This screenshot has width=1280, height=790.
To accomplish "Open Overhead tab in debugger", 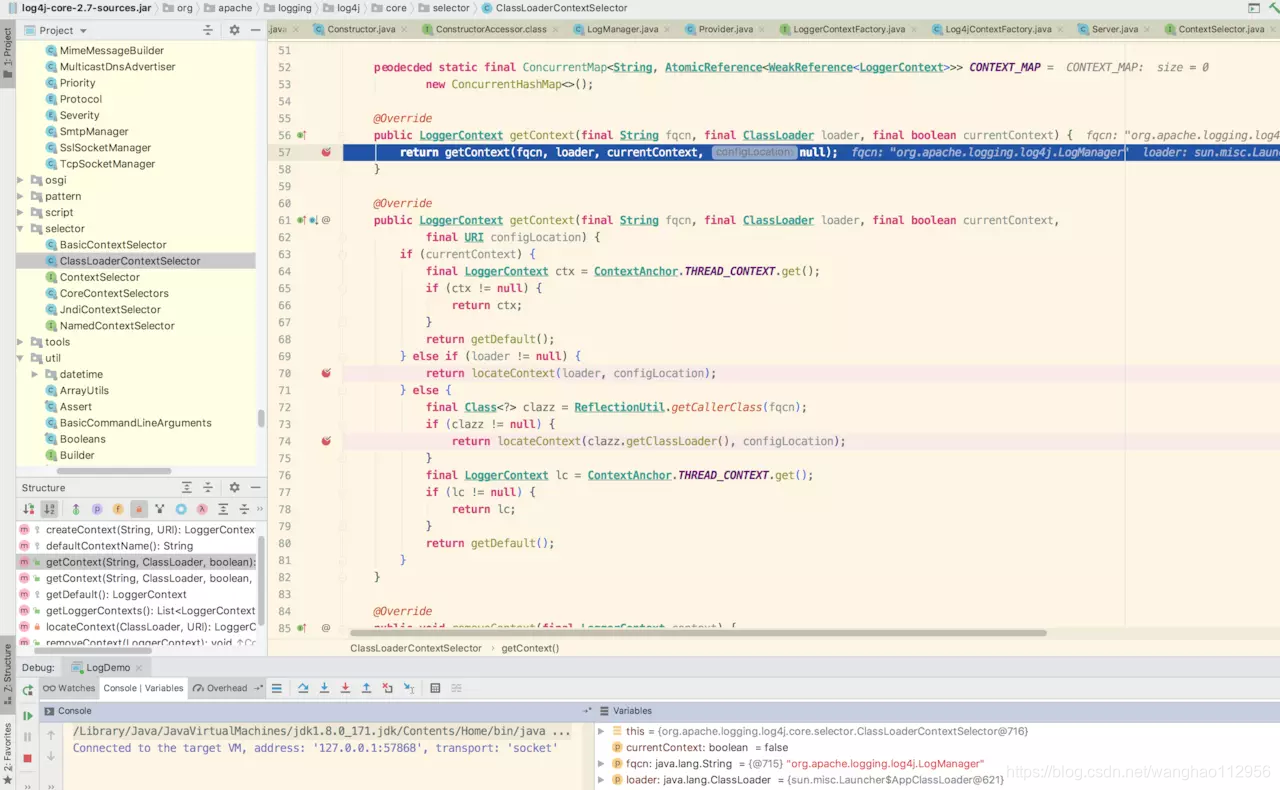I will point(222,688).
